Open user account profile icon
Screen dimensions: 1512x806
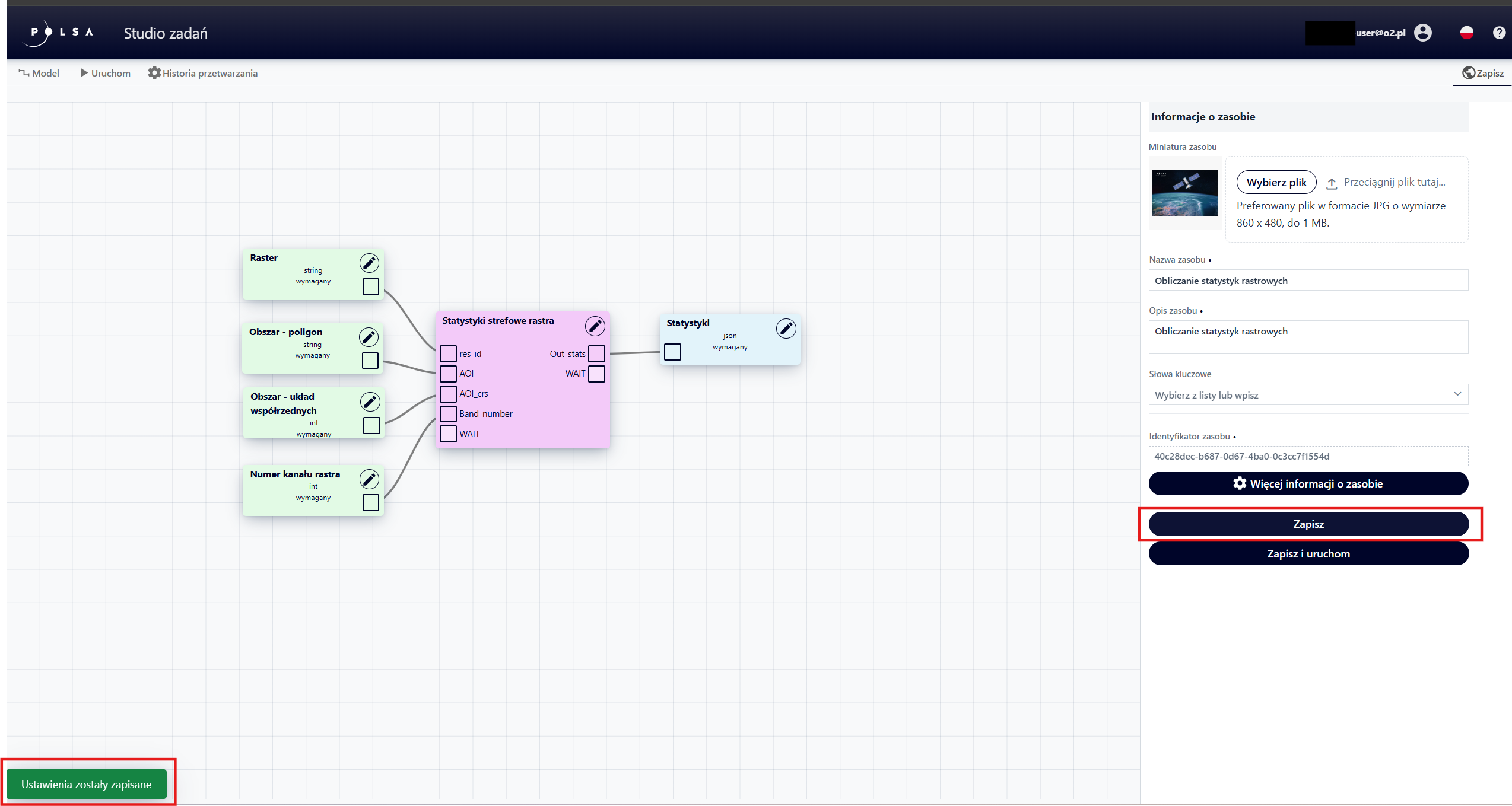tap(1422, 33)
